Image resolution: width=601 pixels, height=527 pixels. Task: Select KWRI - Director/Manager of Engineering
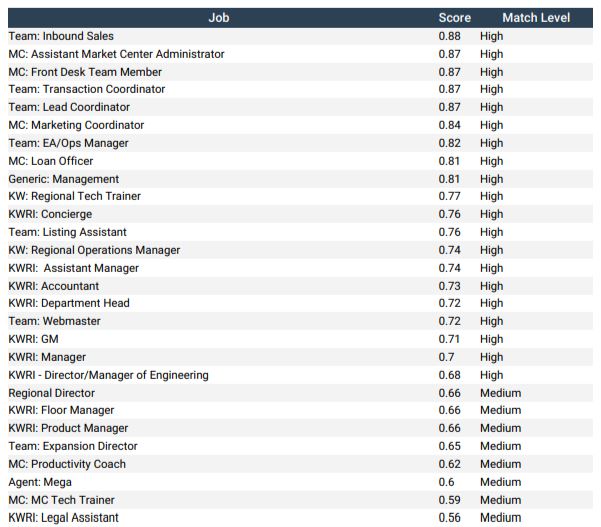point(300,375)
